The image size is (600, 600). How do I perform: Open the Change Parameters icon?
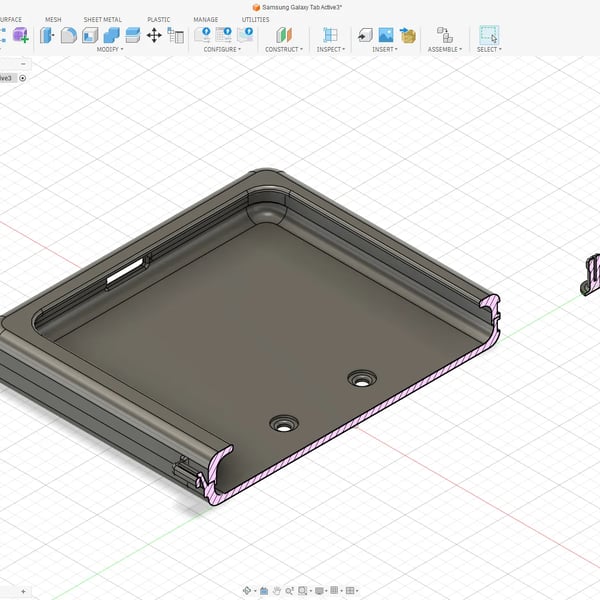[x=176, y=35]
